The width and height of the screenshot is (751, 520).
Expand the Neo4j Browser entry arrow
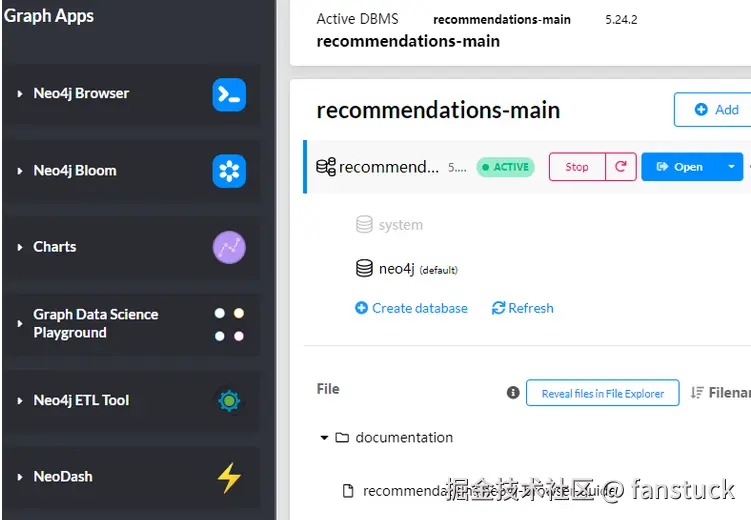(20, 94)
